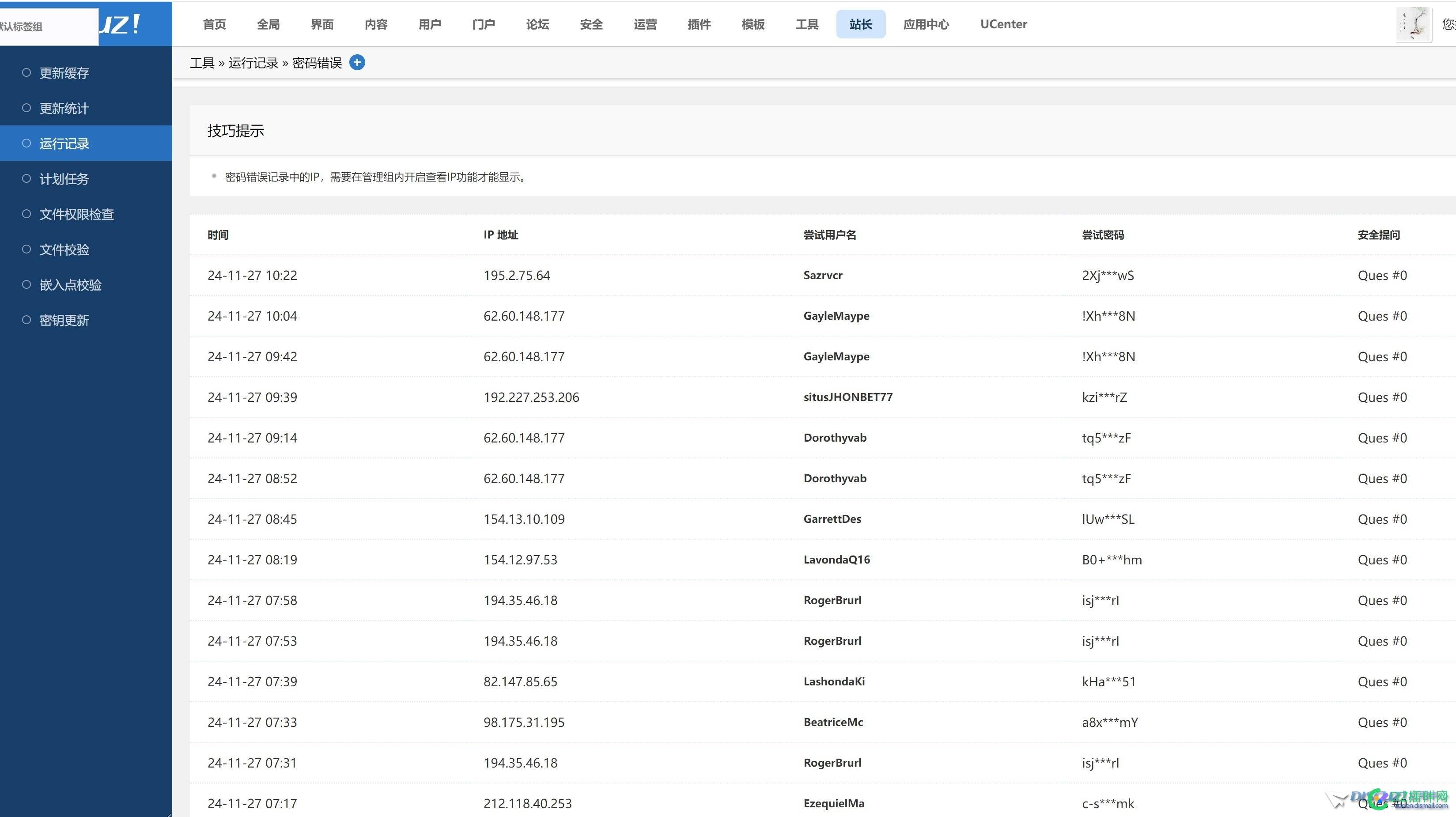Open the 首页 top menu

tap(214, 24)
